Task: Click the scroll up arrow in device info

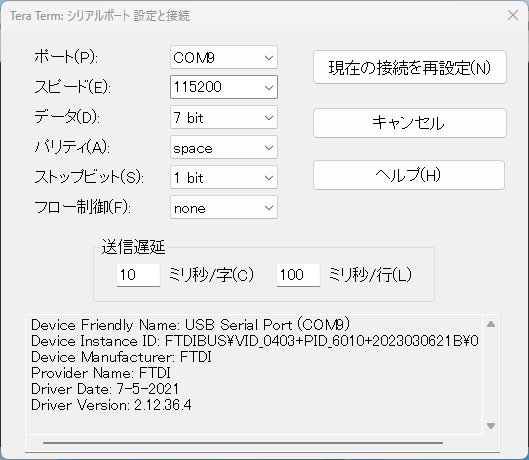Action: coord(491,324)
